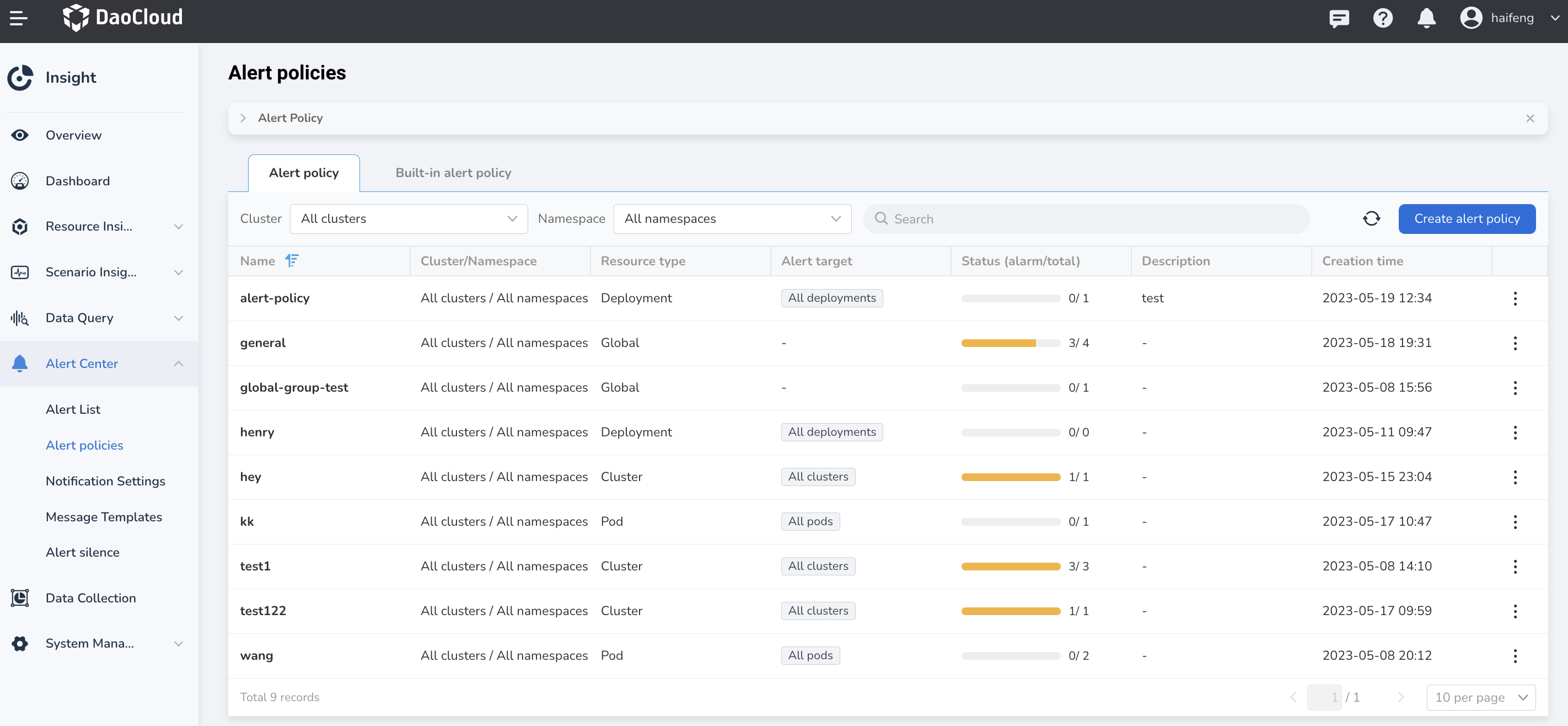The image size is (1568, 726).
Task: Open Alert policies in sidebar
Action: pyautogui.click(x=84, y=445)
